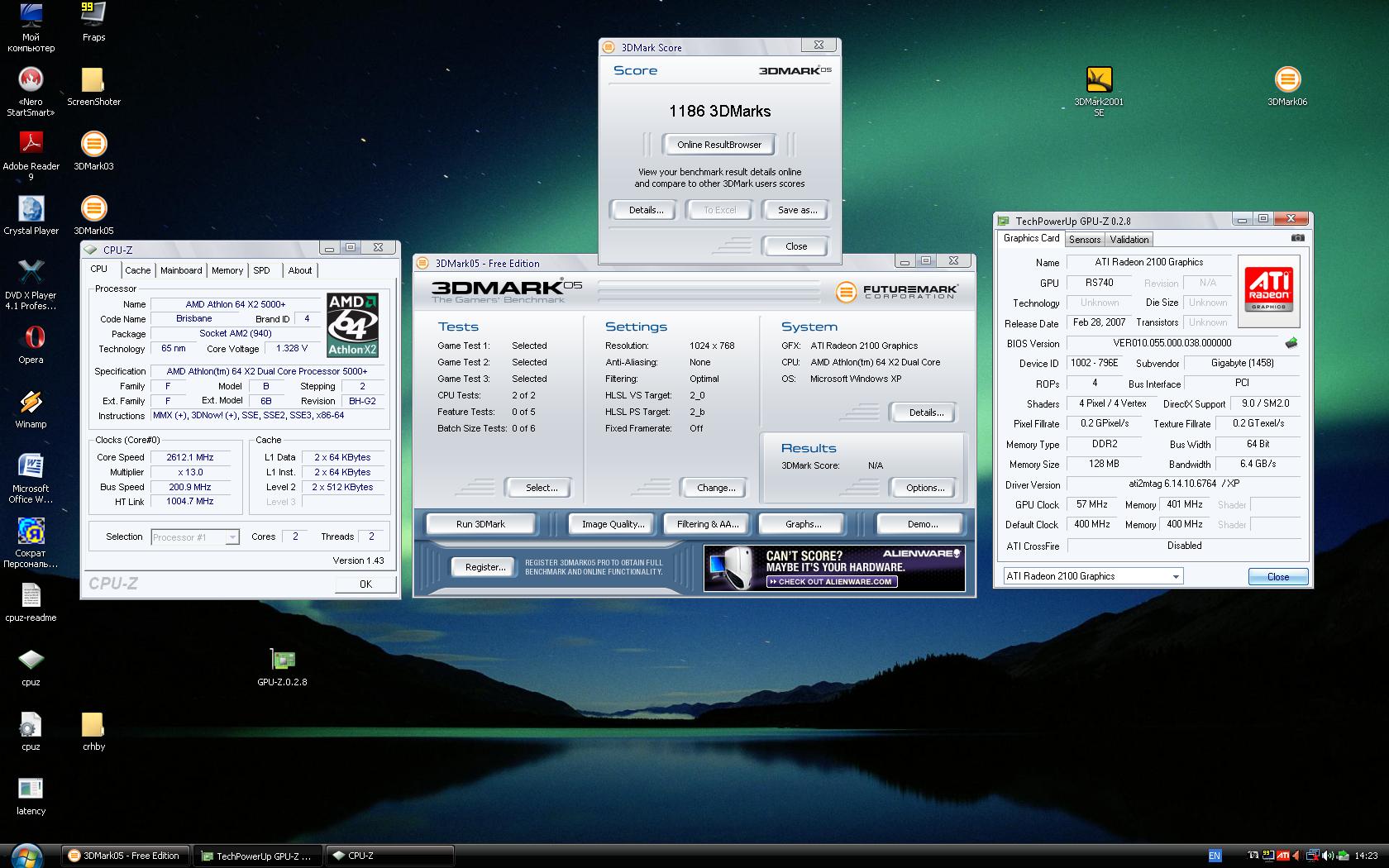Screen dimensions: 1389x868
Task: Open Winamp desktop icon
Action: click(31, 409)
